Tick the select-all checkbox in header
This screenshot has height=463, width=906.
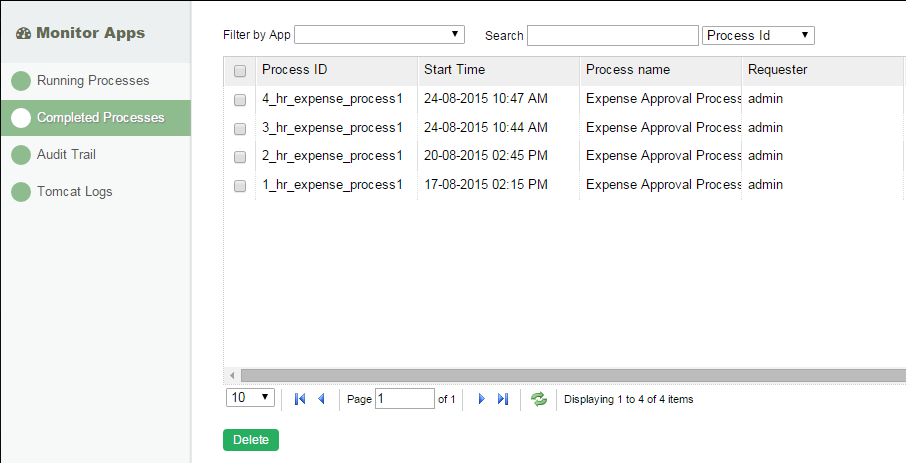click(240, 71)
